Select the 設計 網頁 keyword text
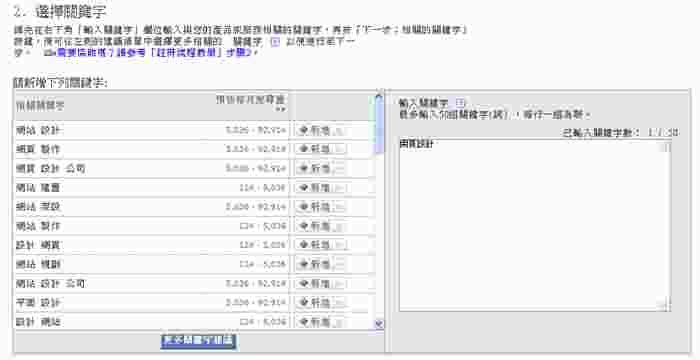This screenshot has width=700, height=360. (x=39, y=245)
